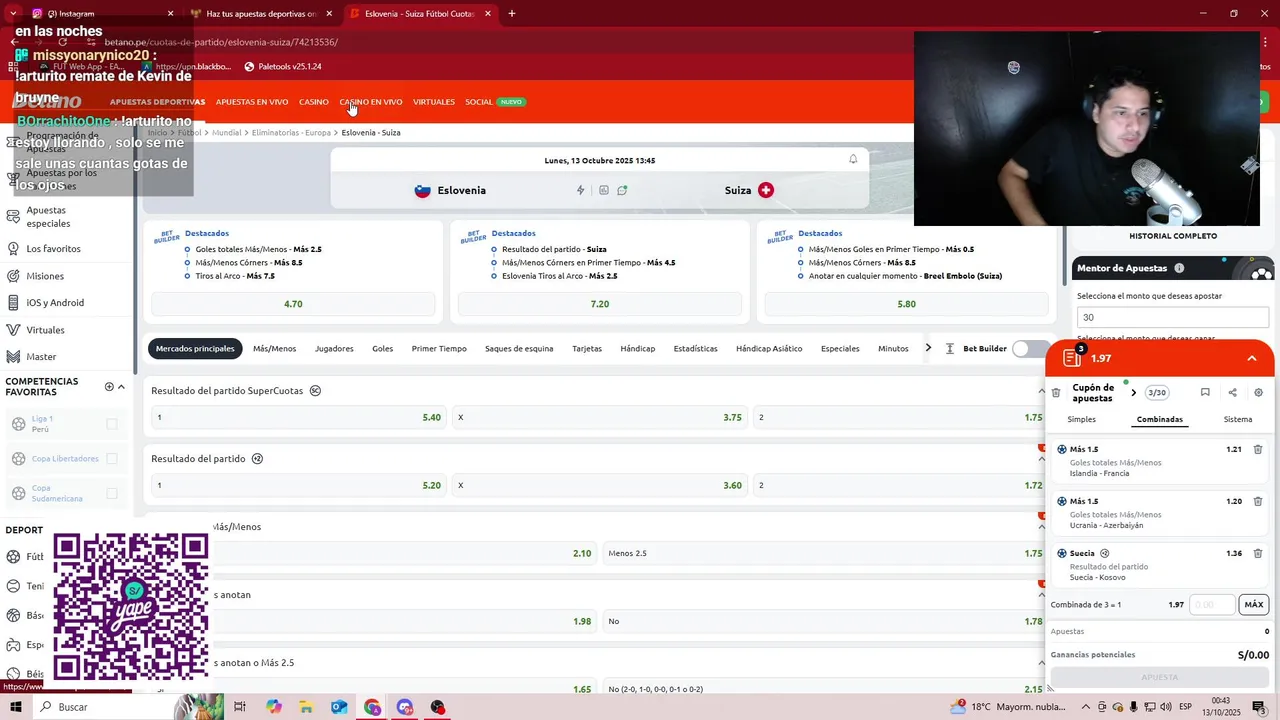
Task: Click the match notification bell icon
Action: 853,159
